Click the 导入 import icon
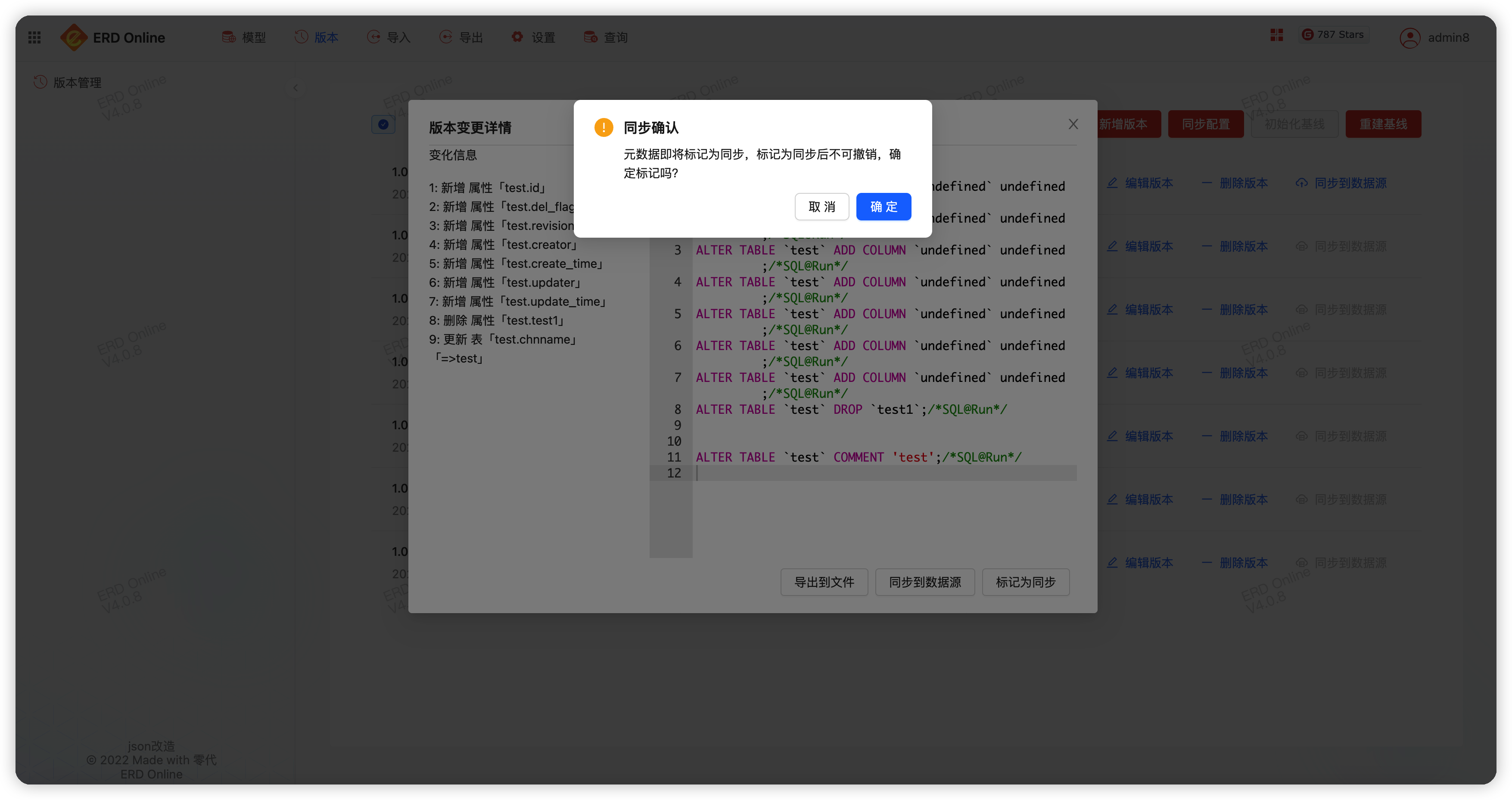 point(374,37)
